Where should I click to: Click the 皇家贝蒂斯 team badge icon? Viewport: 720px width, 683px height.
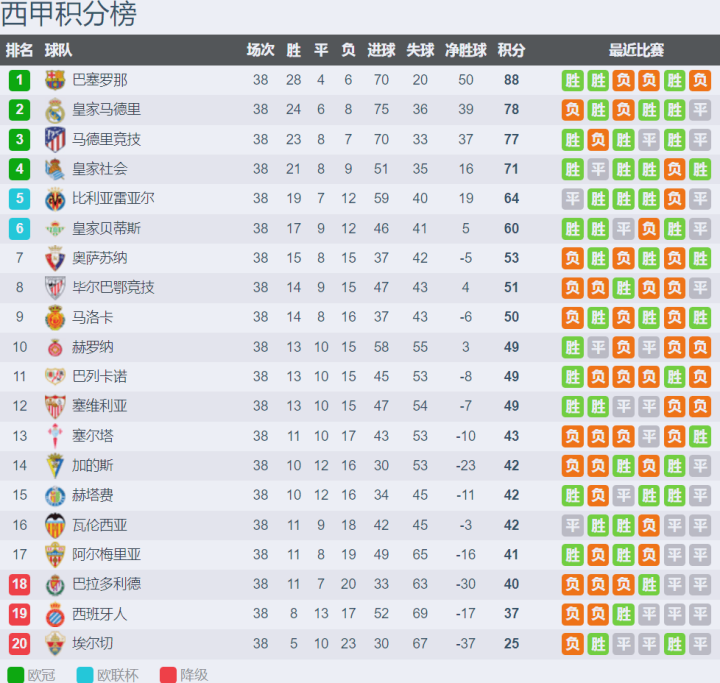pos(55,229)
